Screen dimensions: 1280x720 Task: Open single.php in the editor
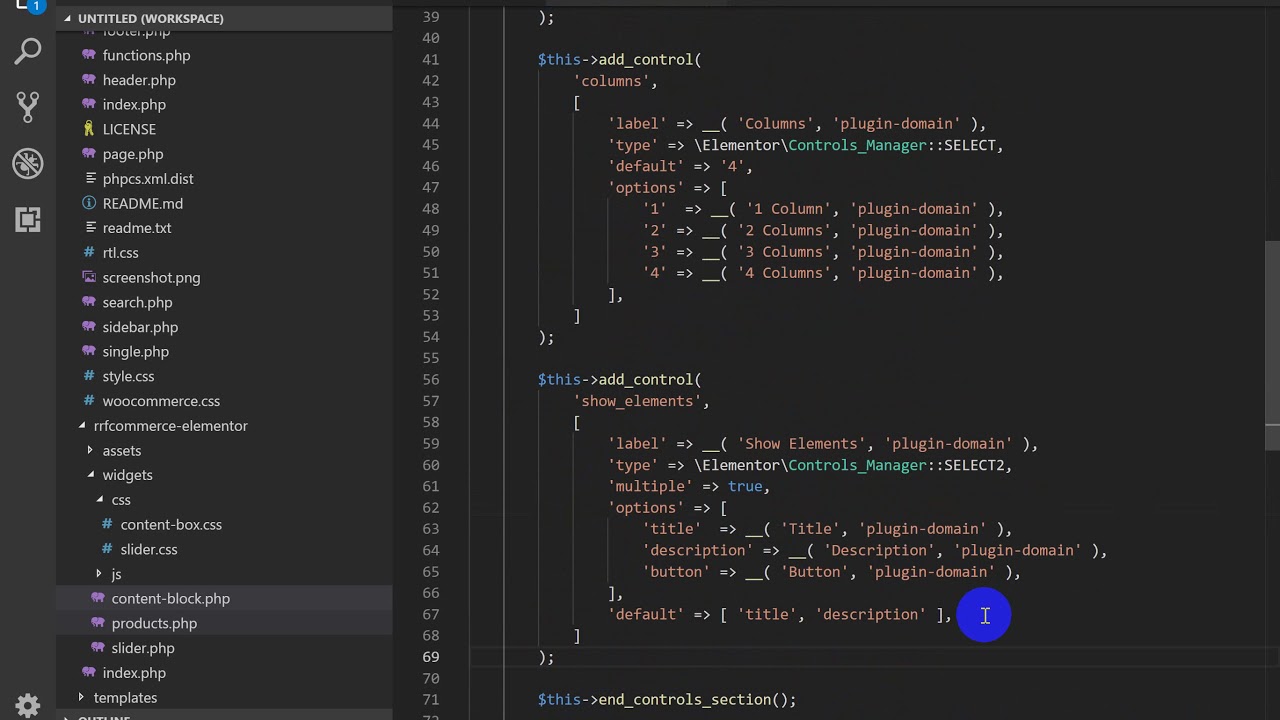pyautogui.click(x=135, y=352)
